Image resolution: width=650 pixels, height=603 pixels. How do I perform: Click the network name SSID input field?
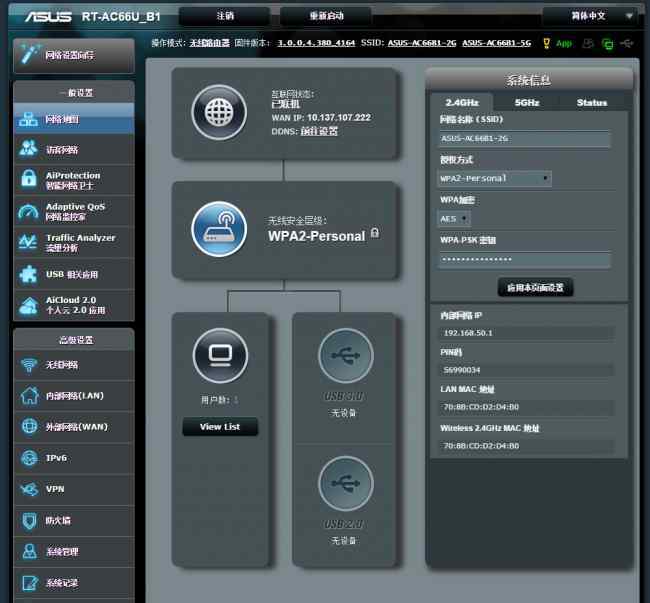point(524,139)
